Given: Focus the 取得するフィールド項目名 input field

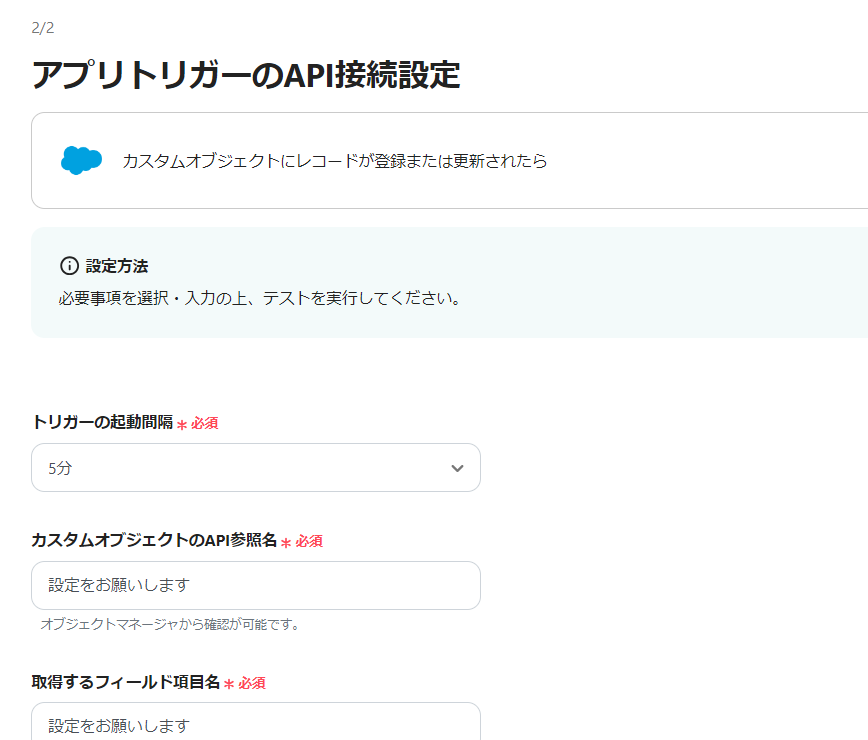Looking at the screenshot, I should pos(256,721).
